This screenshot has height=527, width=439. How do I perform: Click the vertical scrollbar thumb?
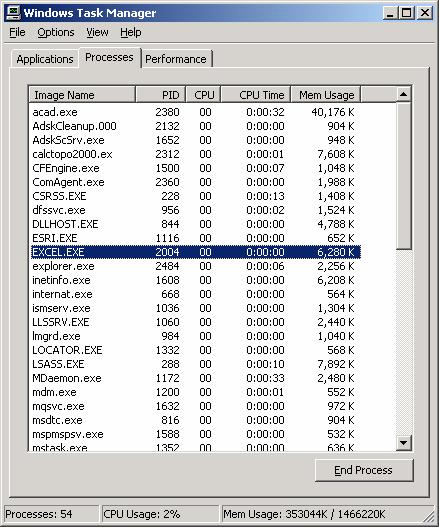click(x=404, y=176)
